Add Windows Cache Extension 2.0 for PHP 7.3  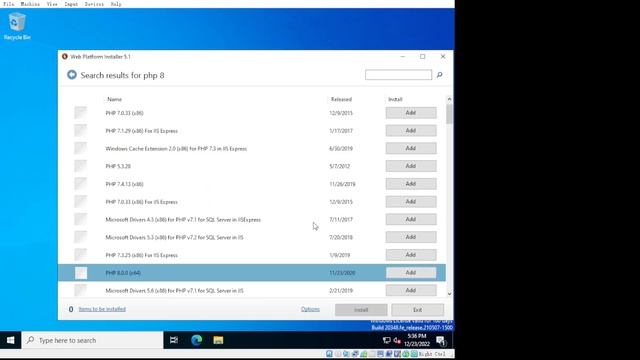(411, 148)
